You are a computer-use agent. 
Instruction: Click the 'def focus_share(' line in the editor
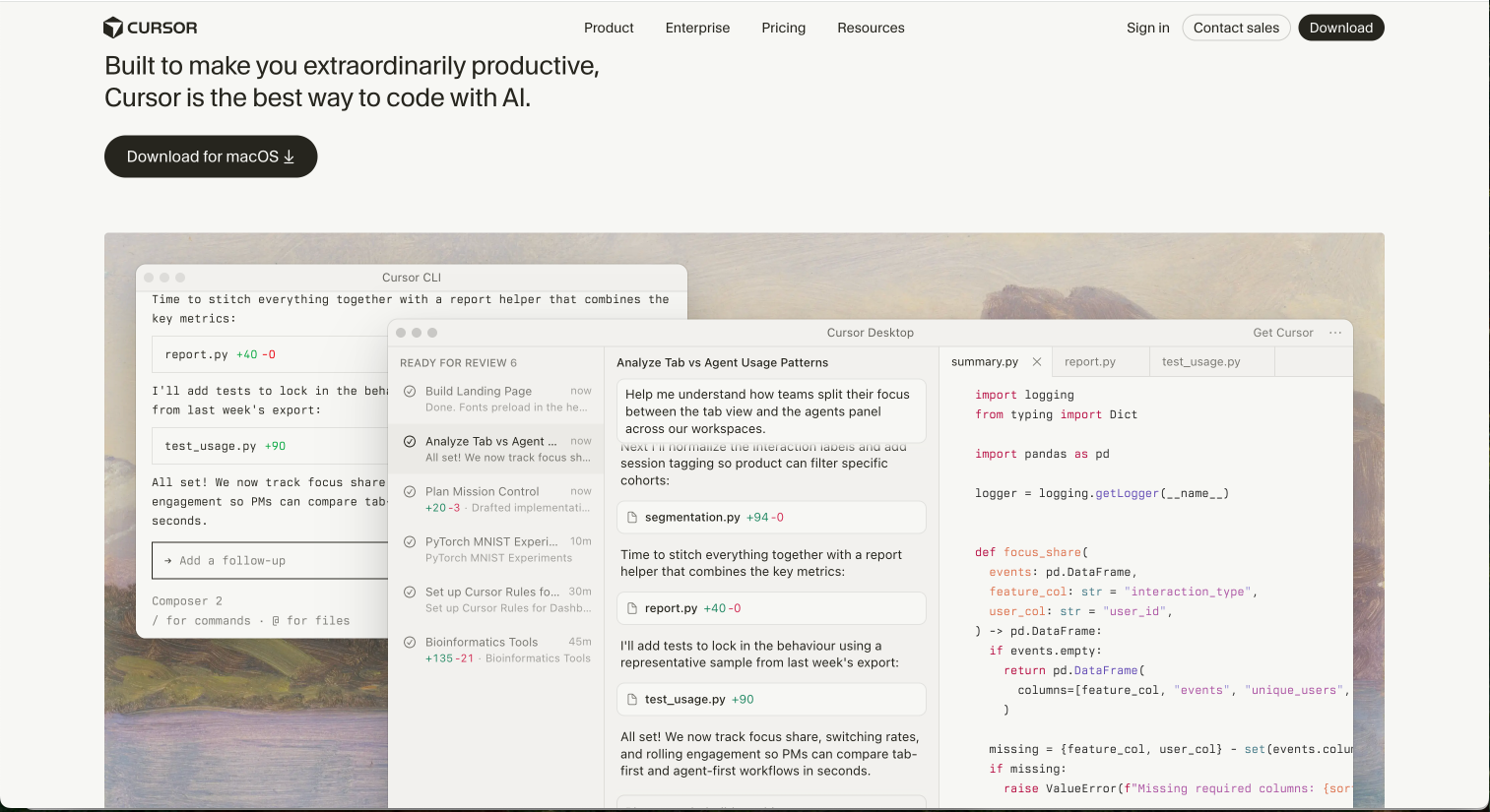[1031, 552]
